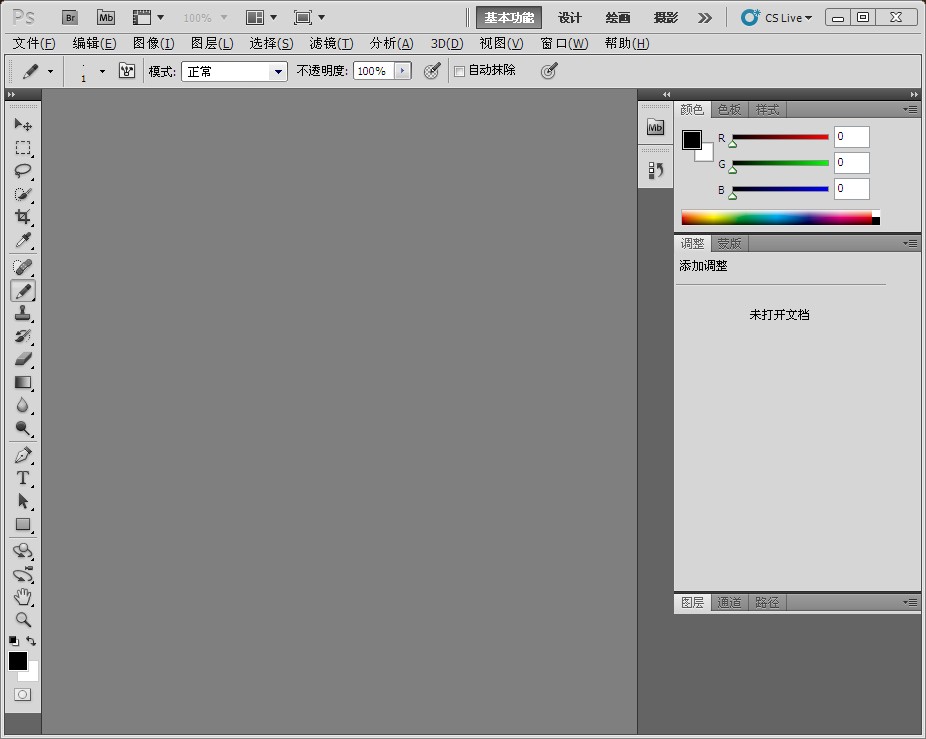Select the Dodge tool
The width and height of the screenshot is (926, 739).
pos(23,428)
